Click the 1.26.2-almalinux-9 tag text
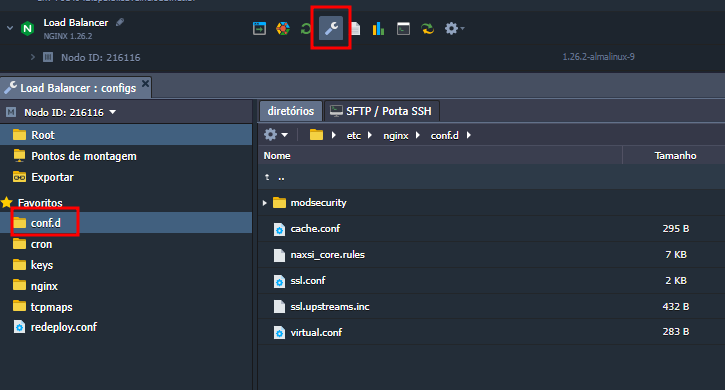 pos(598,57)
